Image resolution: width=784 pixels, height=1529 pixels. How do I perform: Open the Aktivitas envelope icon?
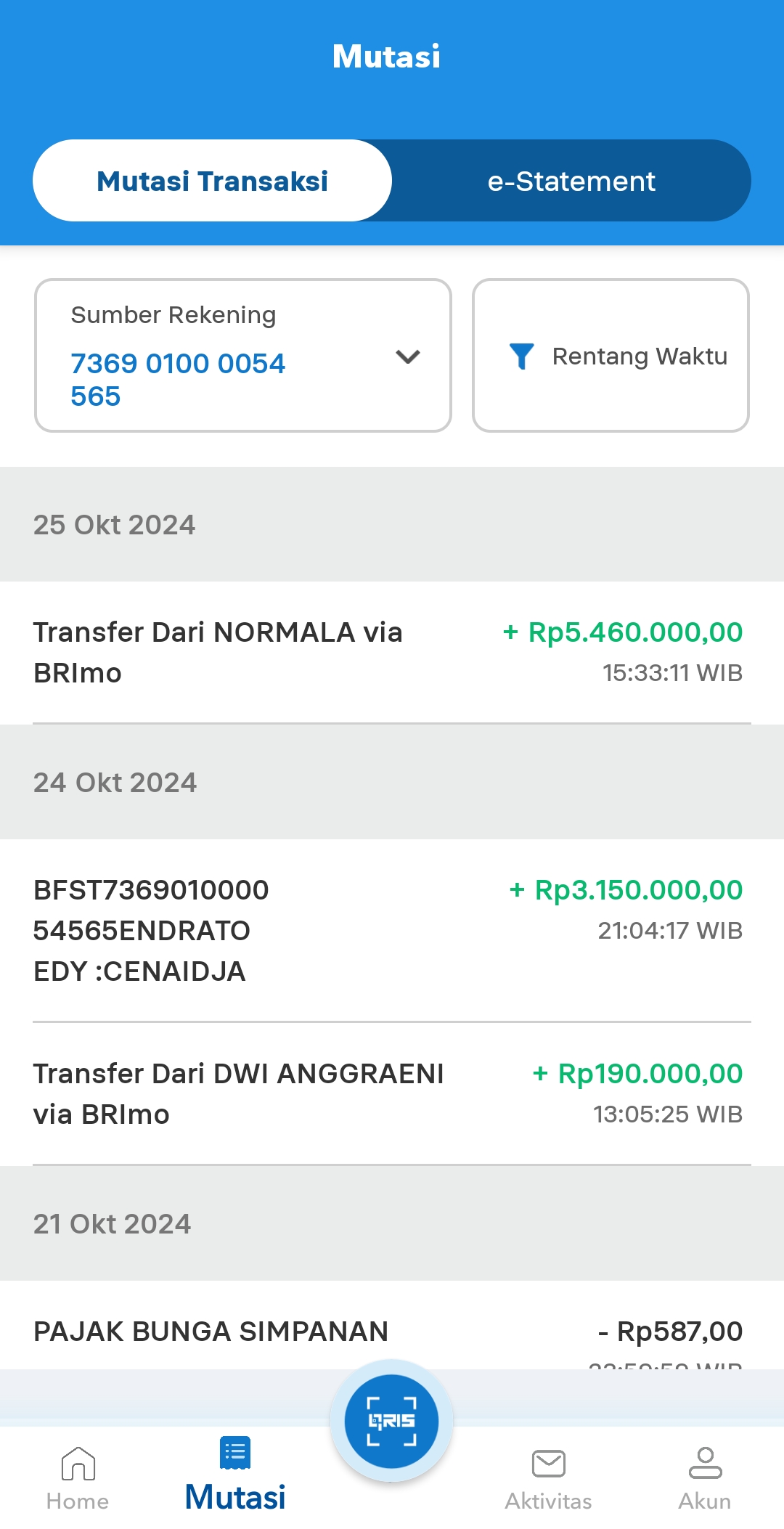548,1463
